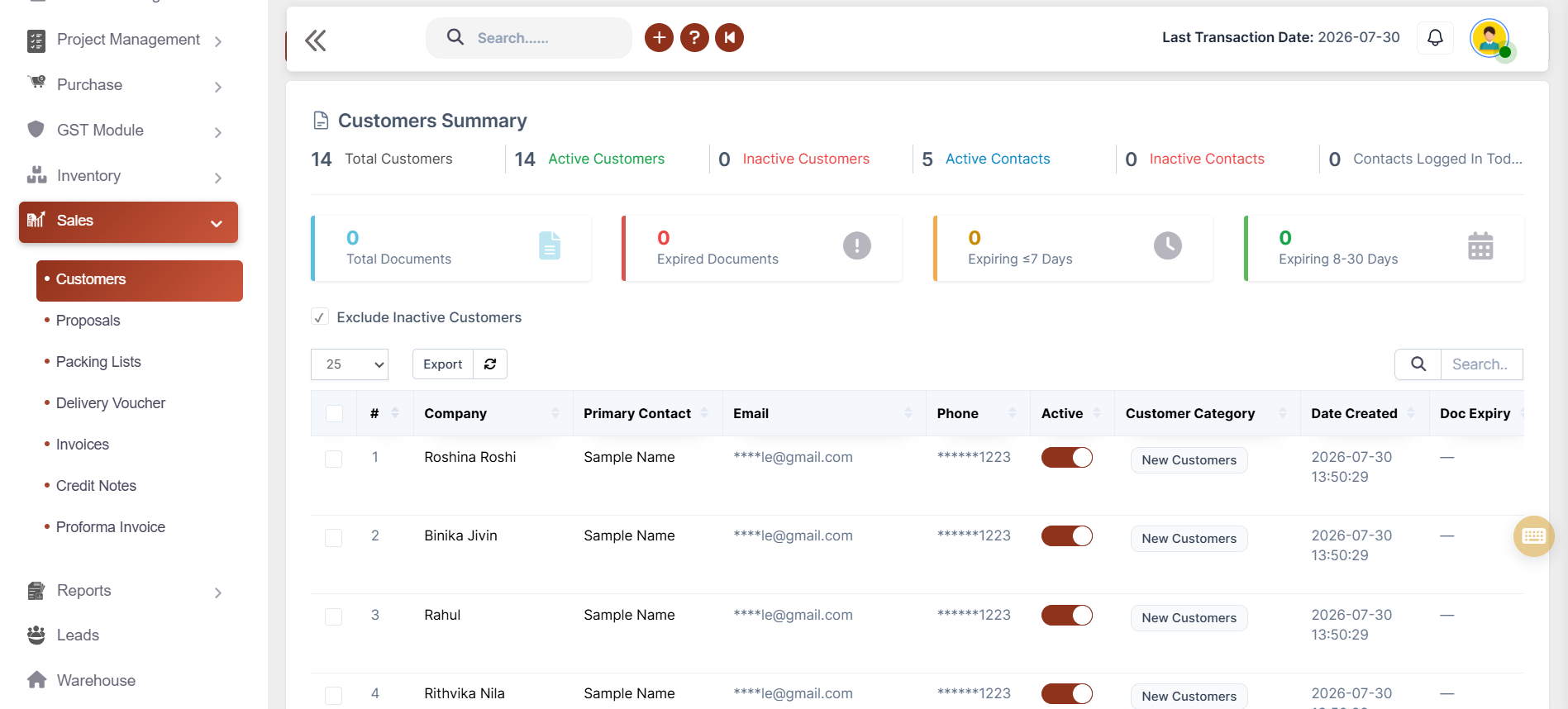Filter by Active Contacts link
The height and width of the screenshot is (709, 1568).
tap(998, 159)
